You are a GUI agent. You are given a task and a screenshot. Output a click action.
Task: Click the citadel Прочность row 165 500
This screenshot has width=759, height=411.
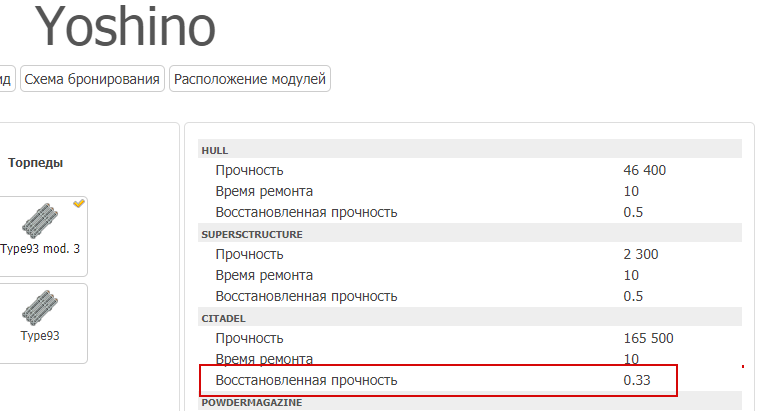[x=470, y=338]
